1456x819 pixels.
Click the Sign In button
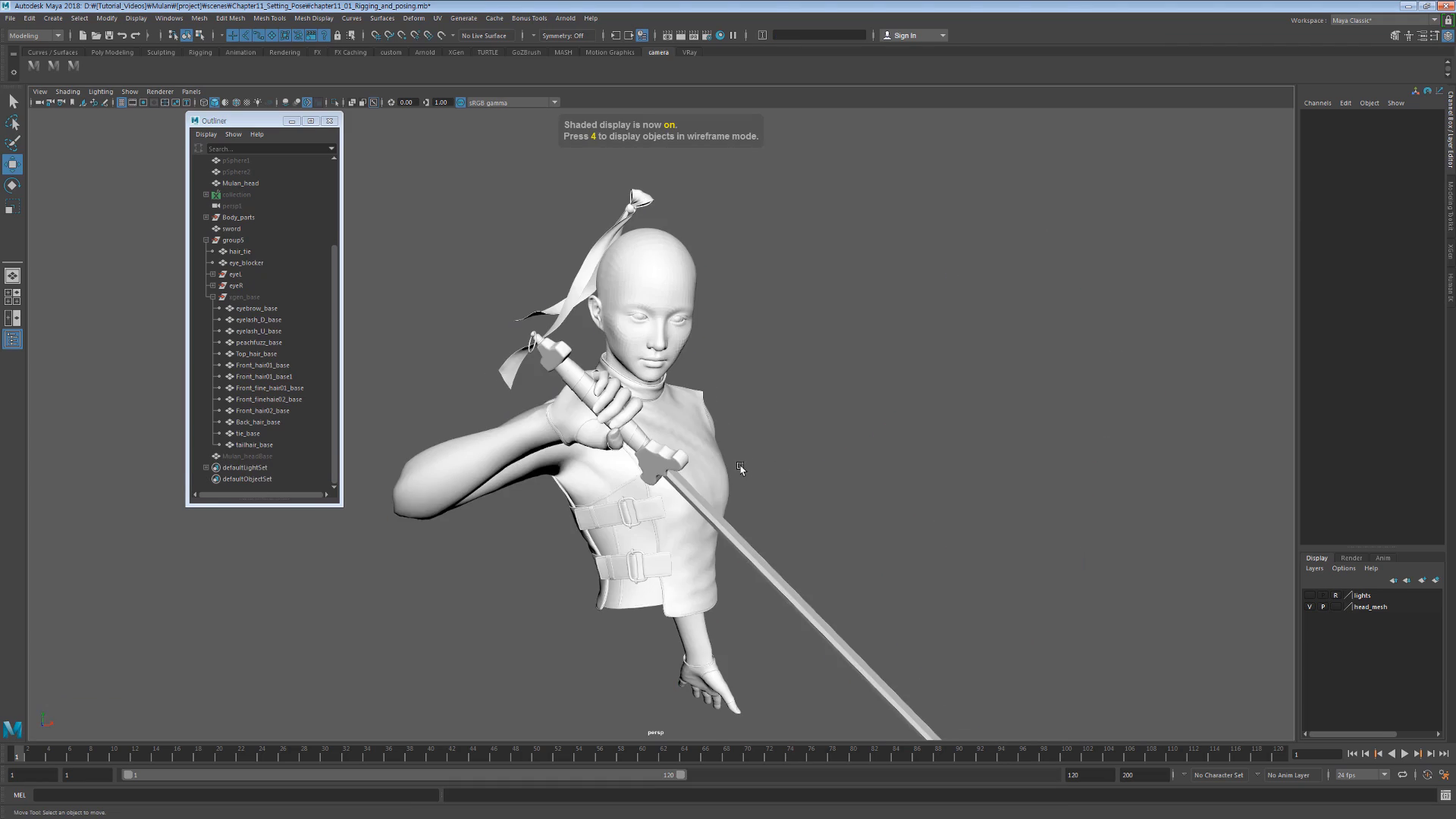(x=905, y=36)
